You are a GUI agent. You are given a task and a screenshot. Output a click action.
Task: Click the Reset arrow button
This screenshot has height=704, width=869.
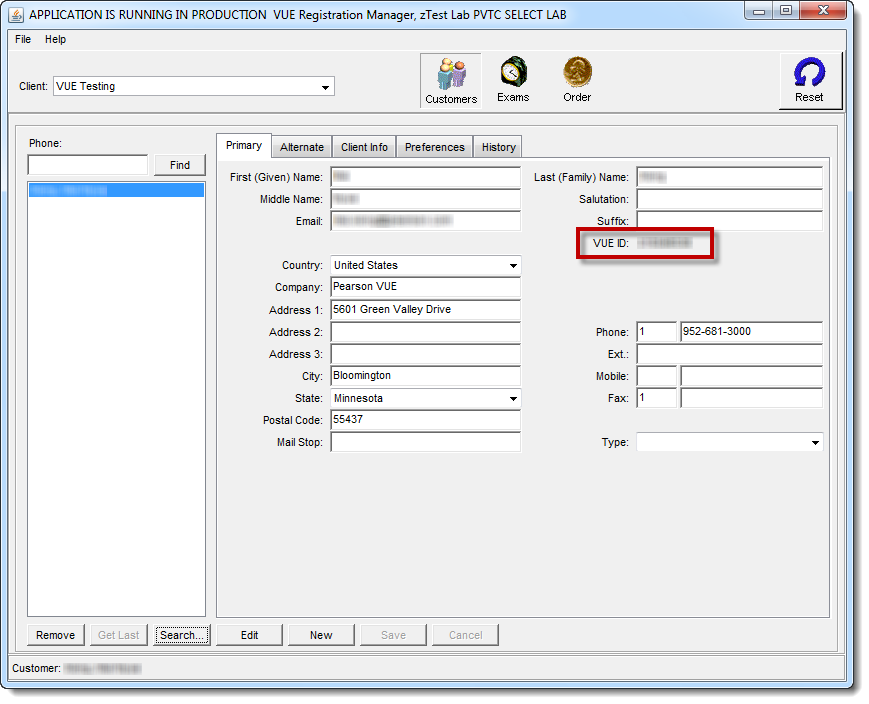[x=809, y=81]
